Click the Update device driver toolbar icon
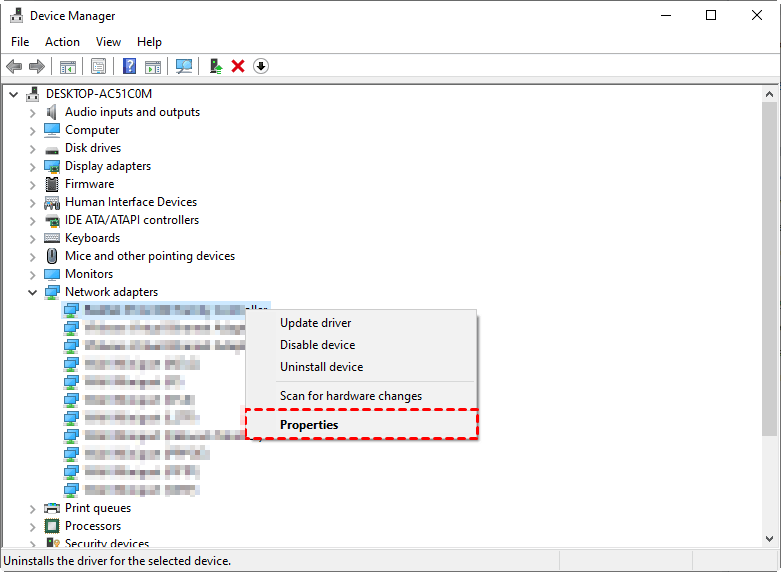Screen dimensions: 781x572 pos(216,66)
